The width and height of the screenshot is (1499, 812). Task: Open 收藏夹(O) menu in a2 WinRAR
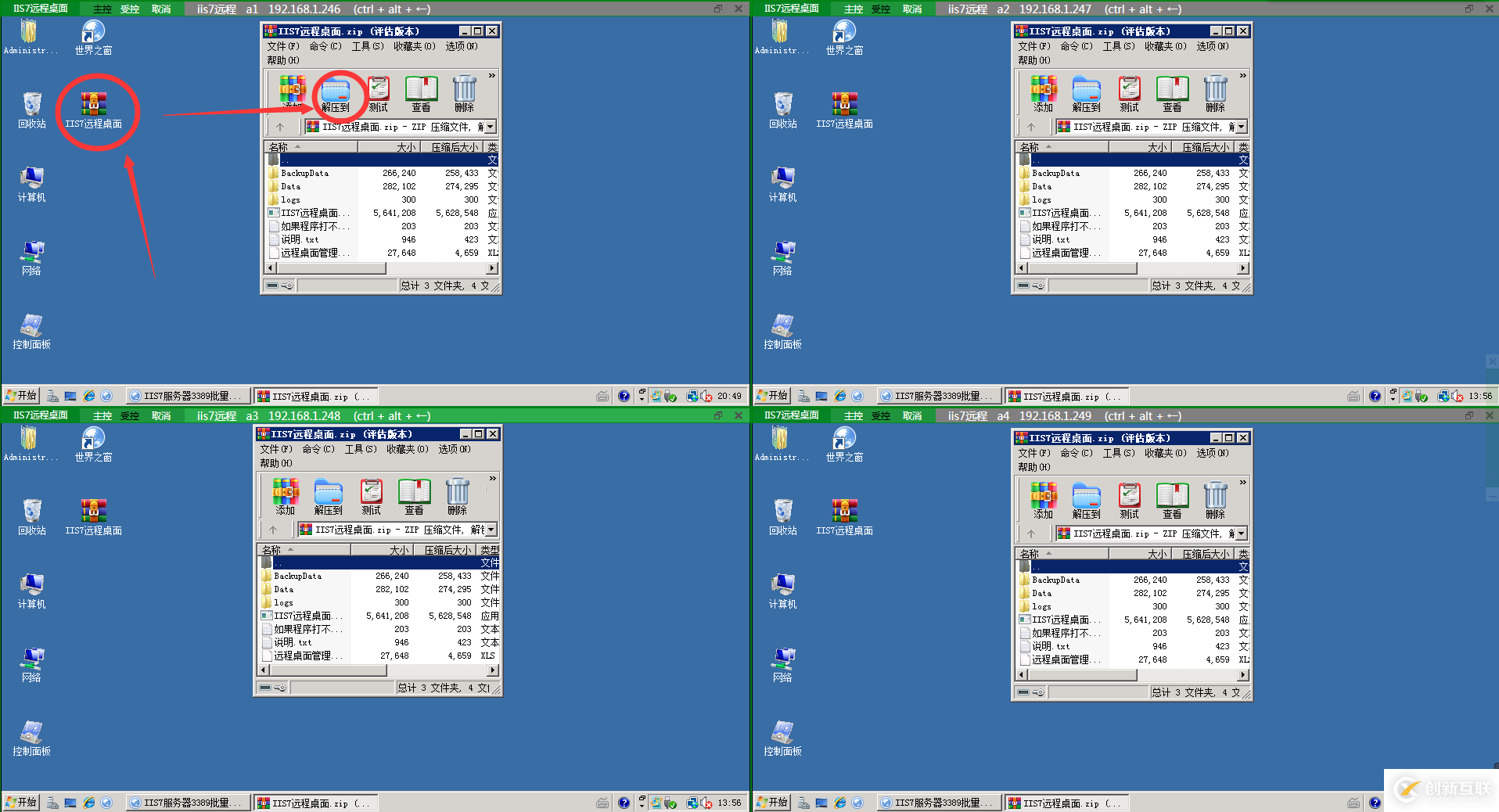pyautogui.click(x=1166, y=46)
